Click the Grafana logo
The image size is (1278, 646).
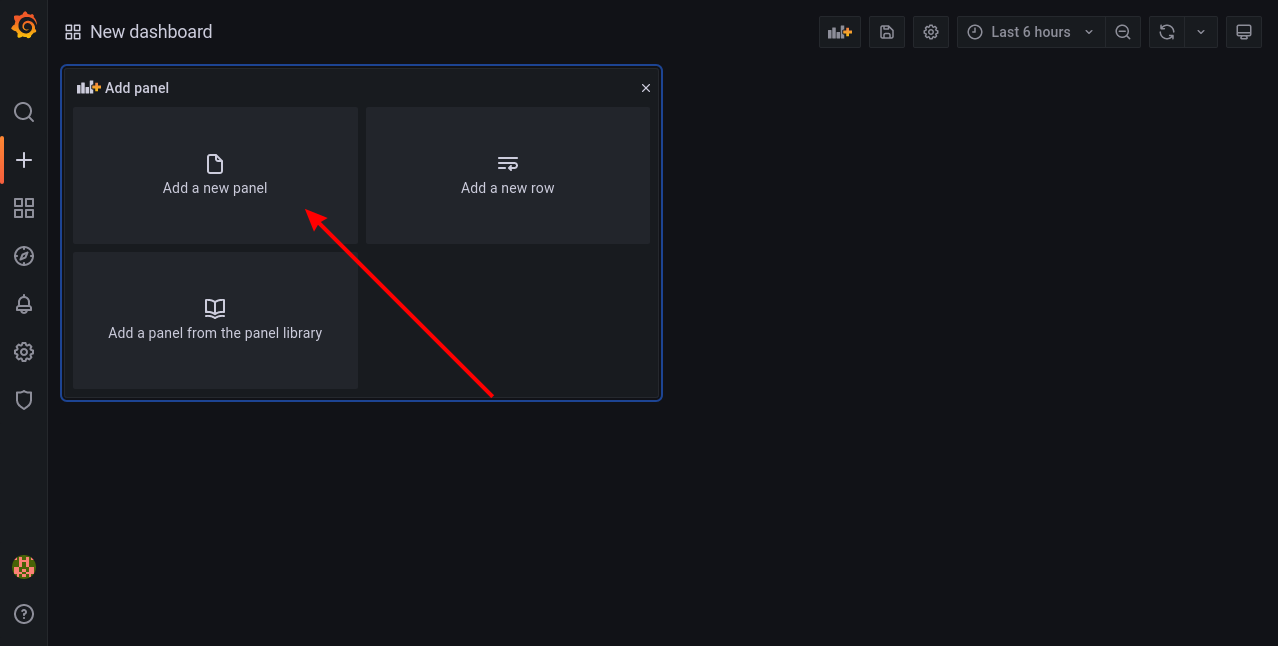click(24, 27)
